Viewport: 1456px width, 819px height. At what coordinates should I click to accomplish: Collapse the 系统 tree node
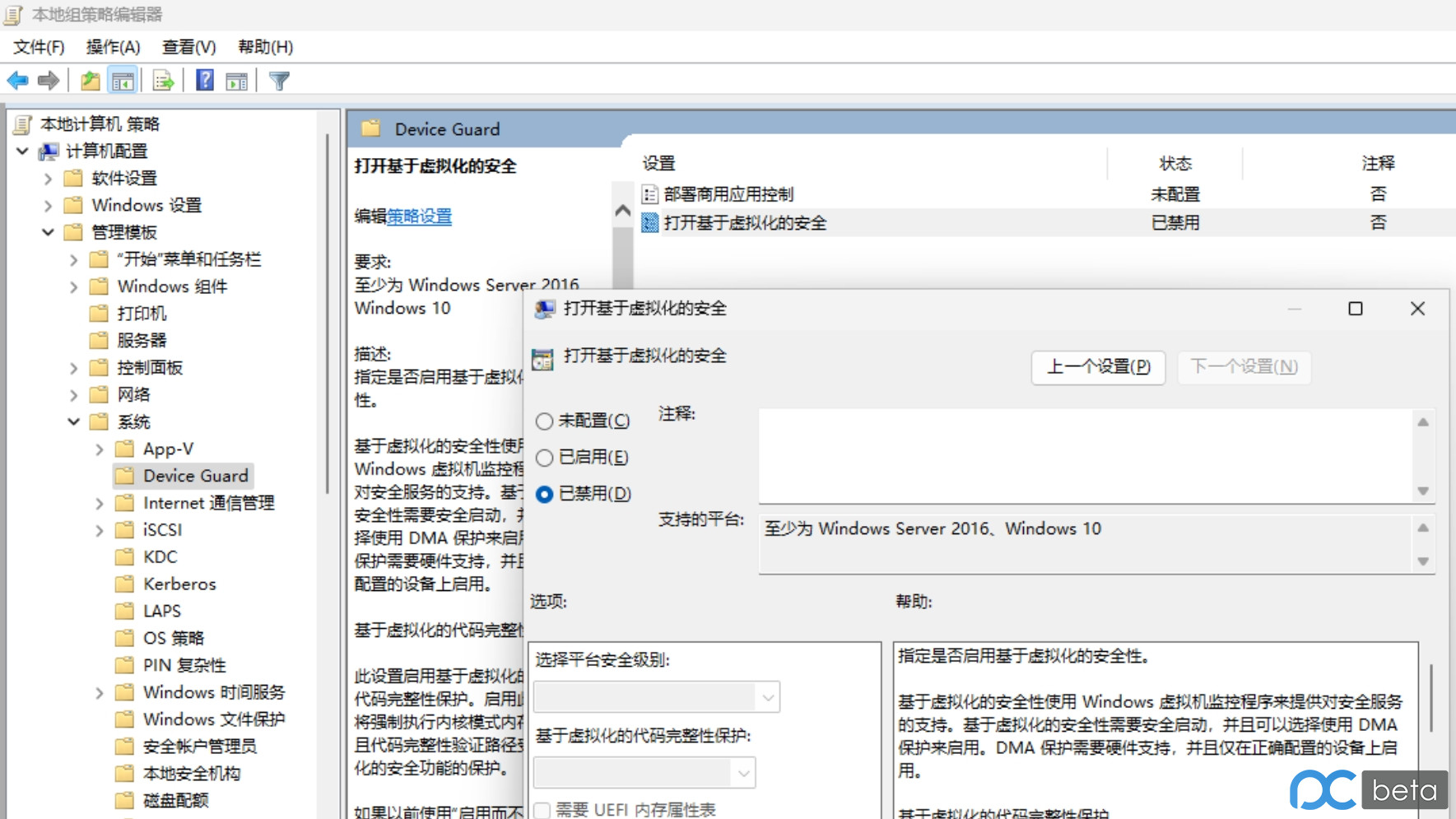[x=73, y=422]
